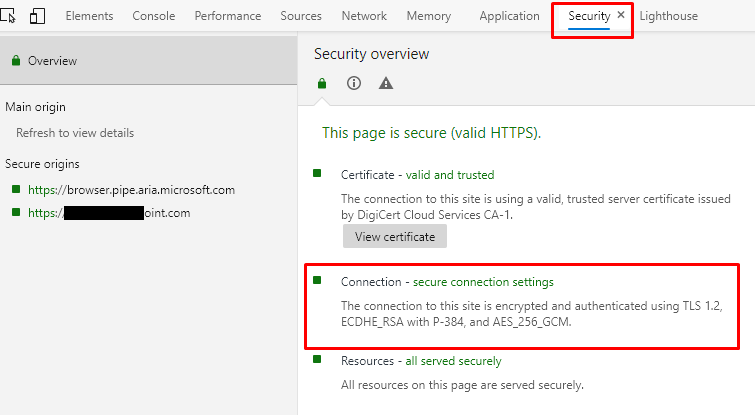Click the warning triangle icon

(386, 84)
